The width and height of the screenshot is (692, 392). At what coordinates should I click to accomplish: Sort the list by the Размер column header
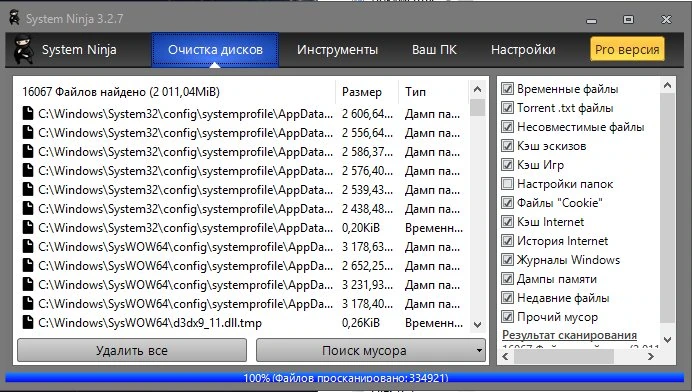click(x=367, y=92)
